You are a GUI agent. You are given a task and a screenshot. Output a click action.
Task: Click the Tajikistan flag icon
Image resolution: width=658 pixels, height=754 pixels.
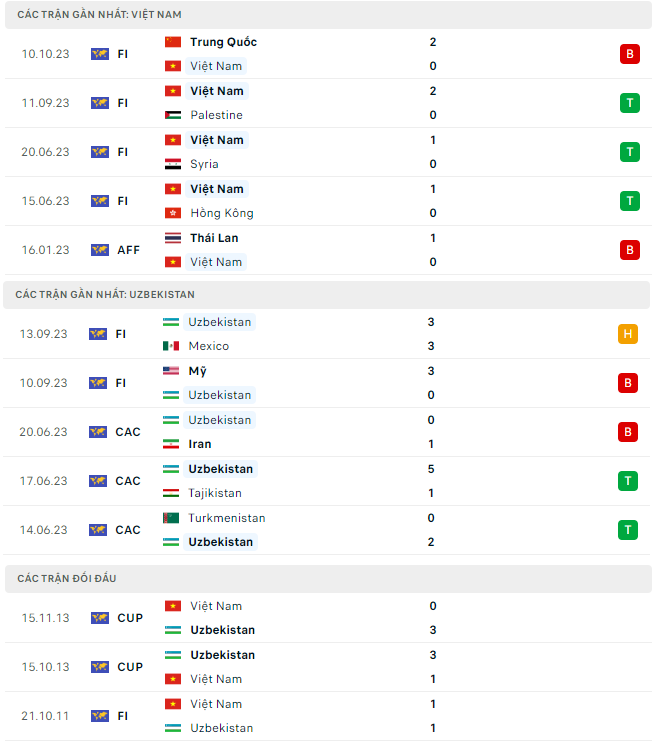(x=171, y=493)
